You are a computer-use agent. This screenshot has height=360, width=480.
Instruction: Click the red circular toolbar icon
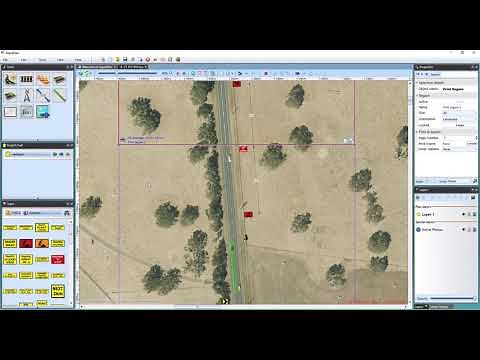148,59
